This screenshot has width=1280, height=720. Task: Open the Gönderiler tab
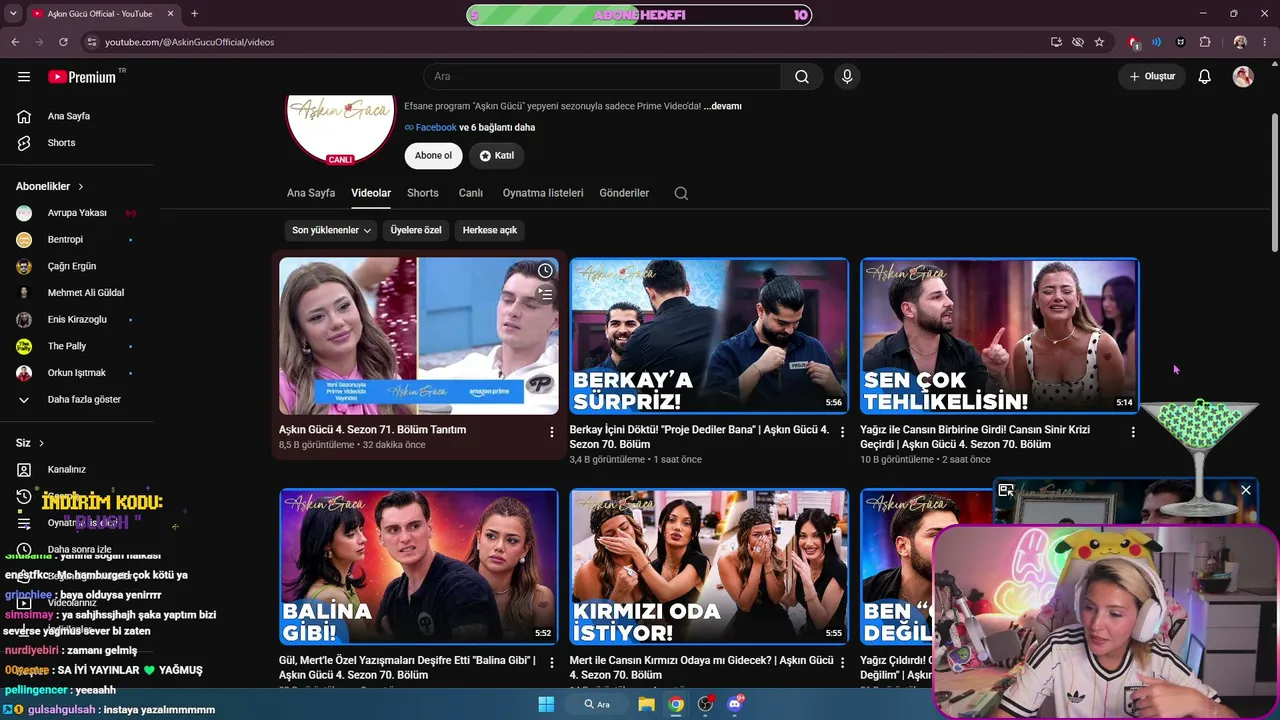point(625,193)
